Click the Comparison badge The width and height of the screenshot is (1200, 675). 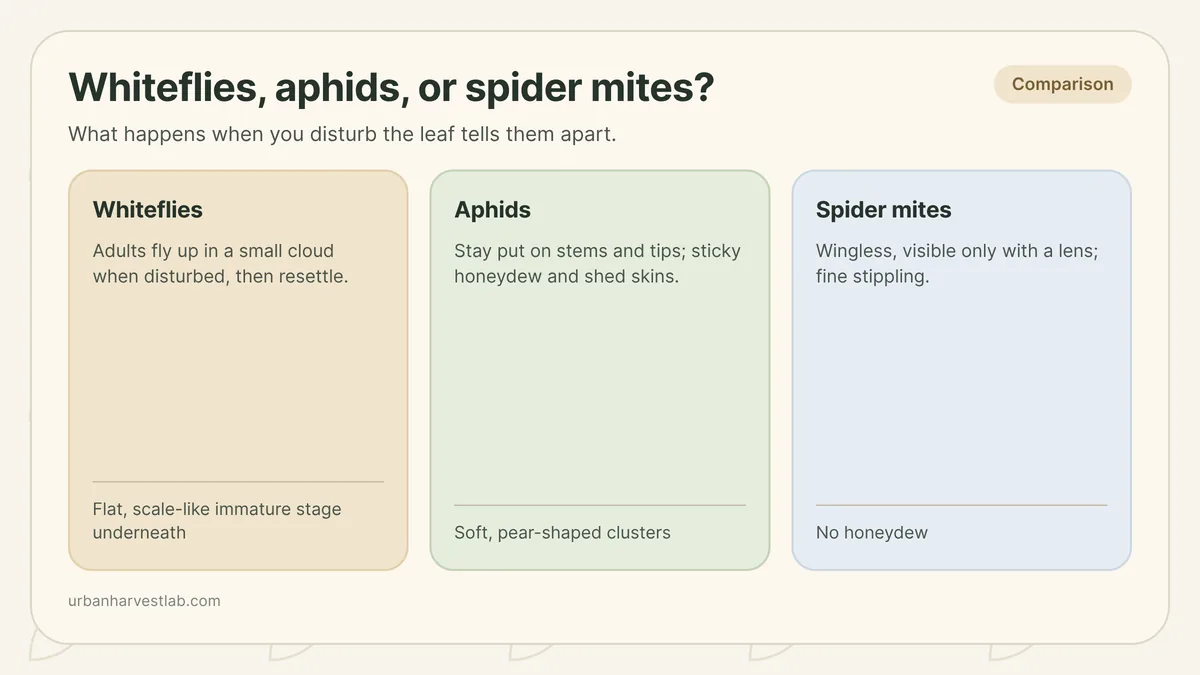tap(1062, 84)
